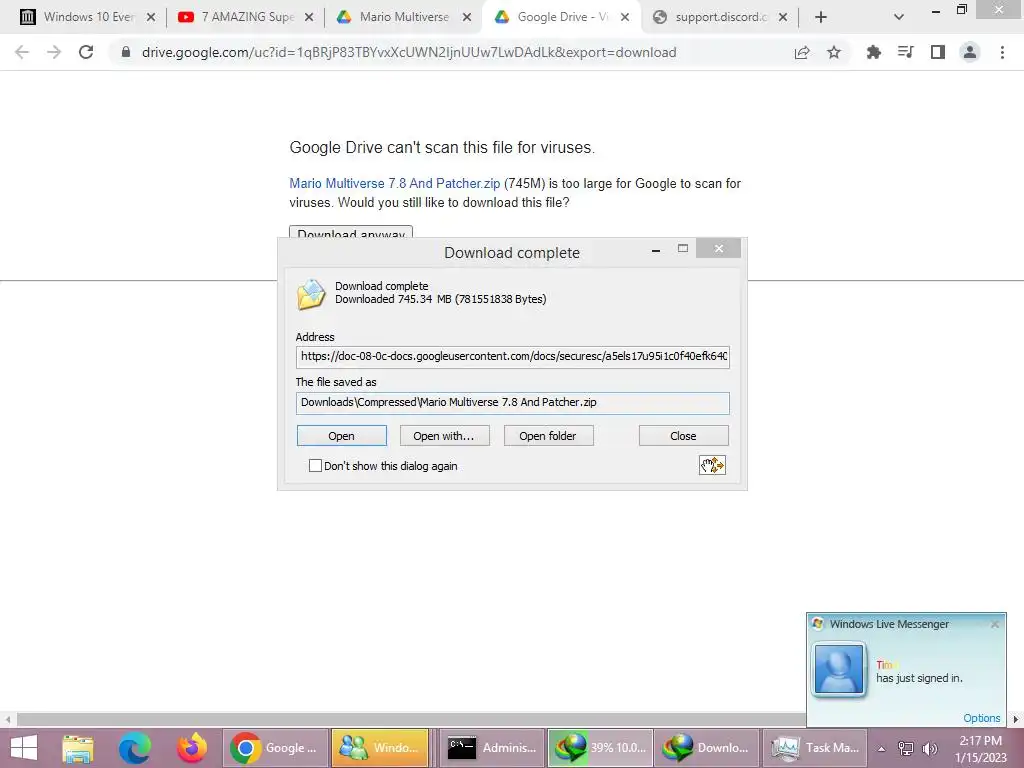Open the Downlo... IDM taskbar button
Viewport: 1024px width, 768px height.
pos(707,748)
